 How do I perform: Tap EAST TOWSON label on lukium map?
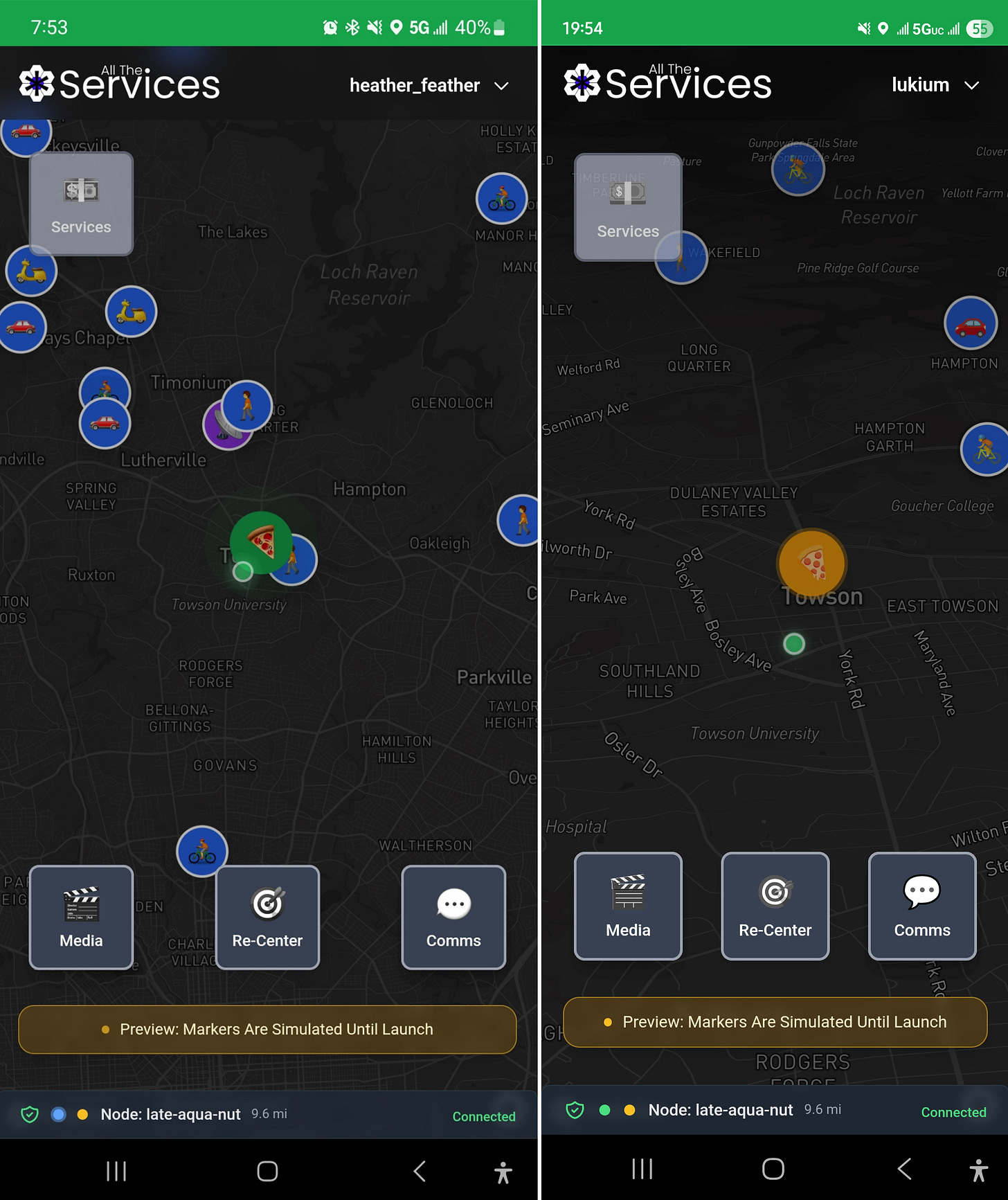click(x=943, y=606)
